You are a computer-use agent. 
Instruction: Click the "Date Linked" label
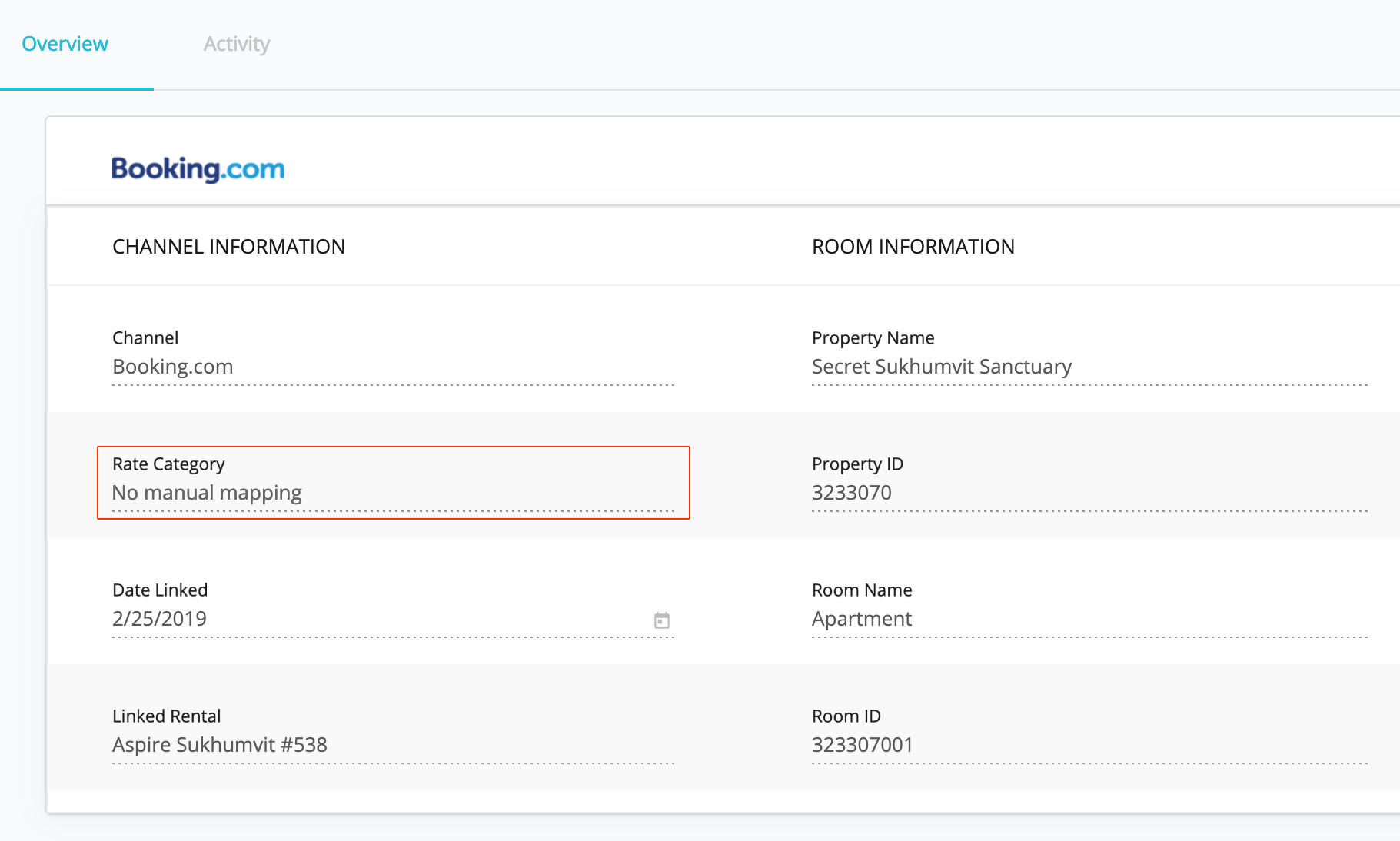click(x=160, y=590)
